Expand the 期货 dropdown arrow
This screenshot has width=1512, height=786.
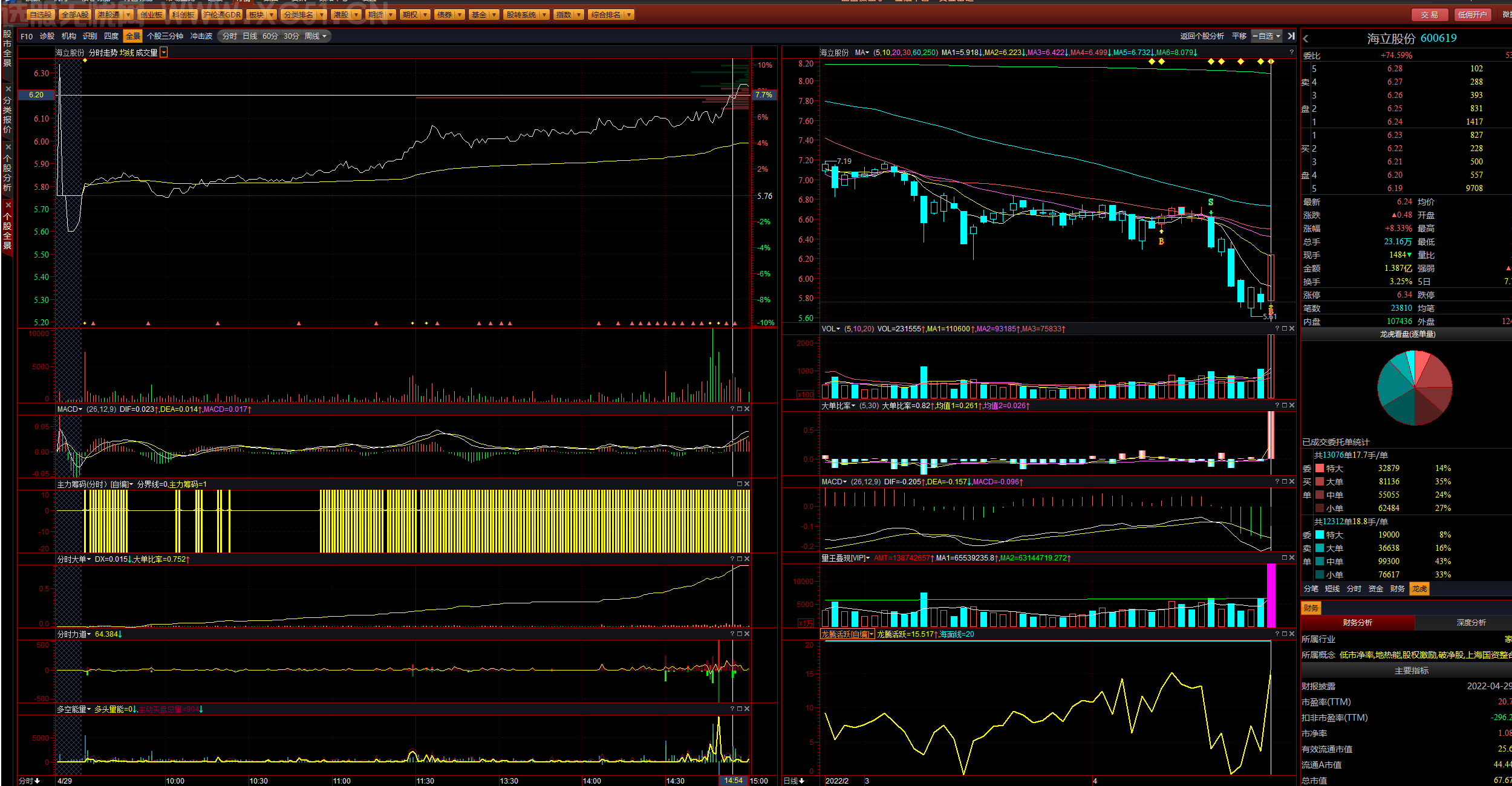(391, 15)
